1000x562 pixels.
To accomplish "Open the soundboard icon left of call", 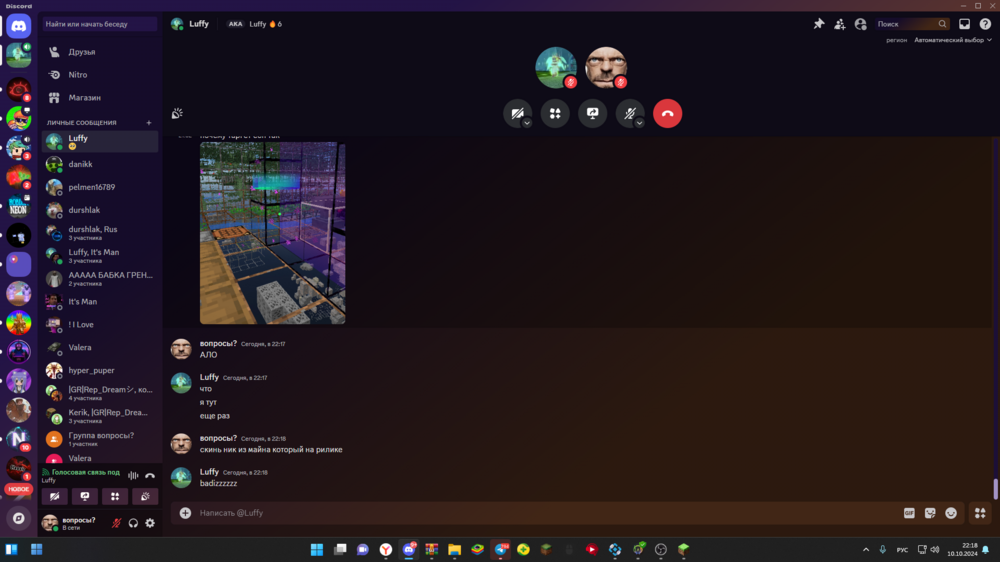I will (x=177, y=114).
